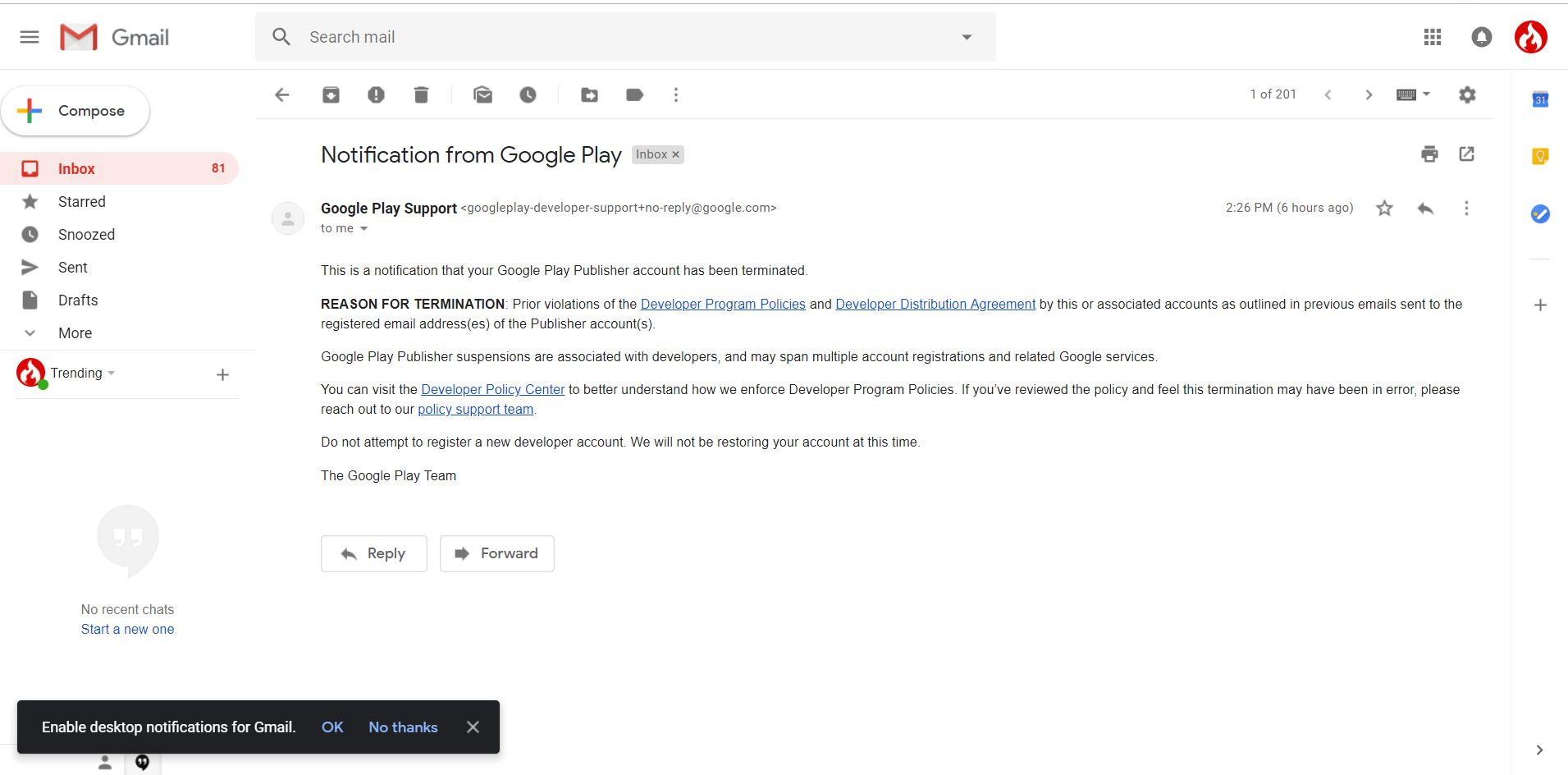This screenshot has height=775, width=1568.
Task: Click the search magnifier icon
Action: coord(281,37)
